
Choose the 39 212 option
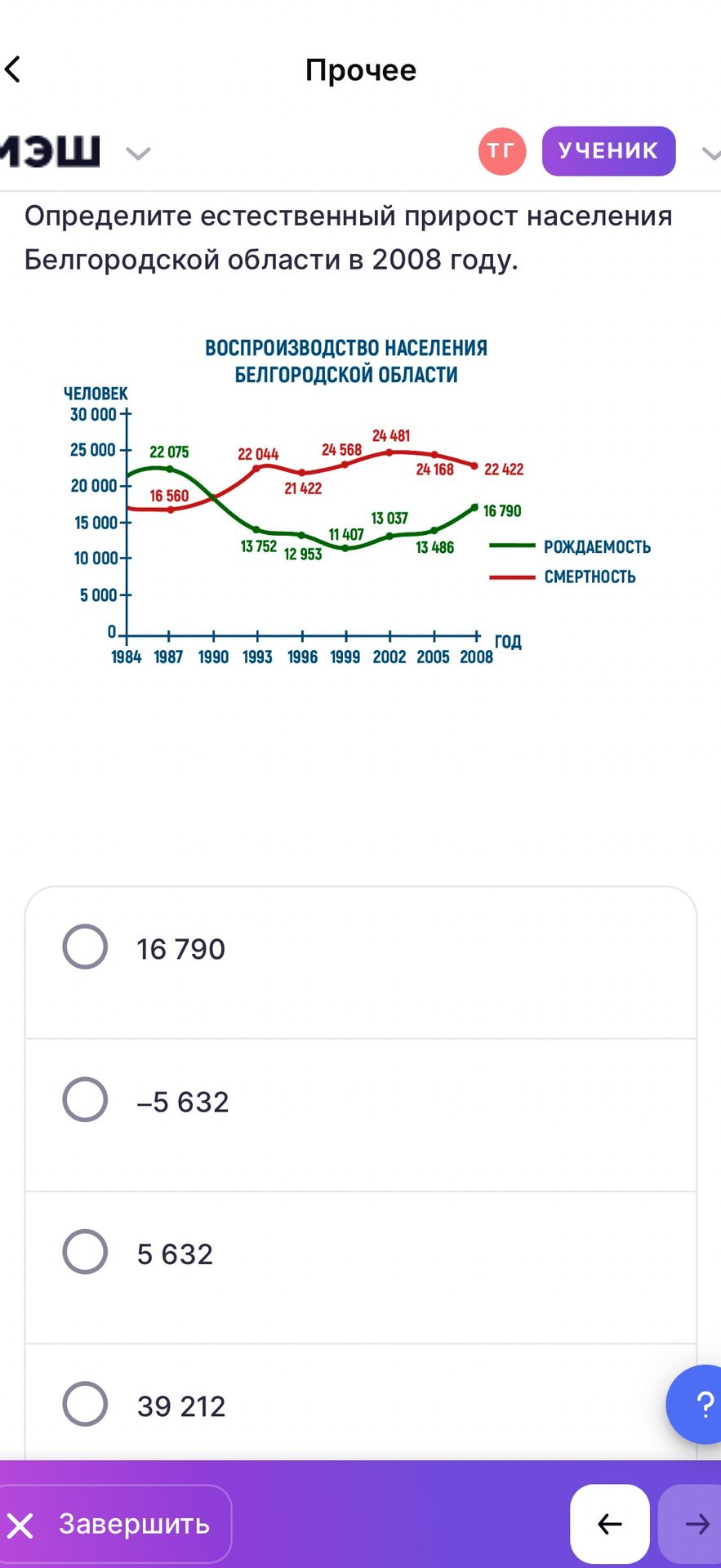pyautogui.click(x=361, y=1403)
